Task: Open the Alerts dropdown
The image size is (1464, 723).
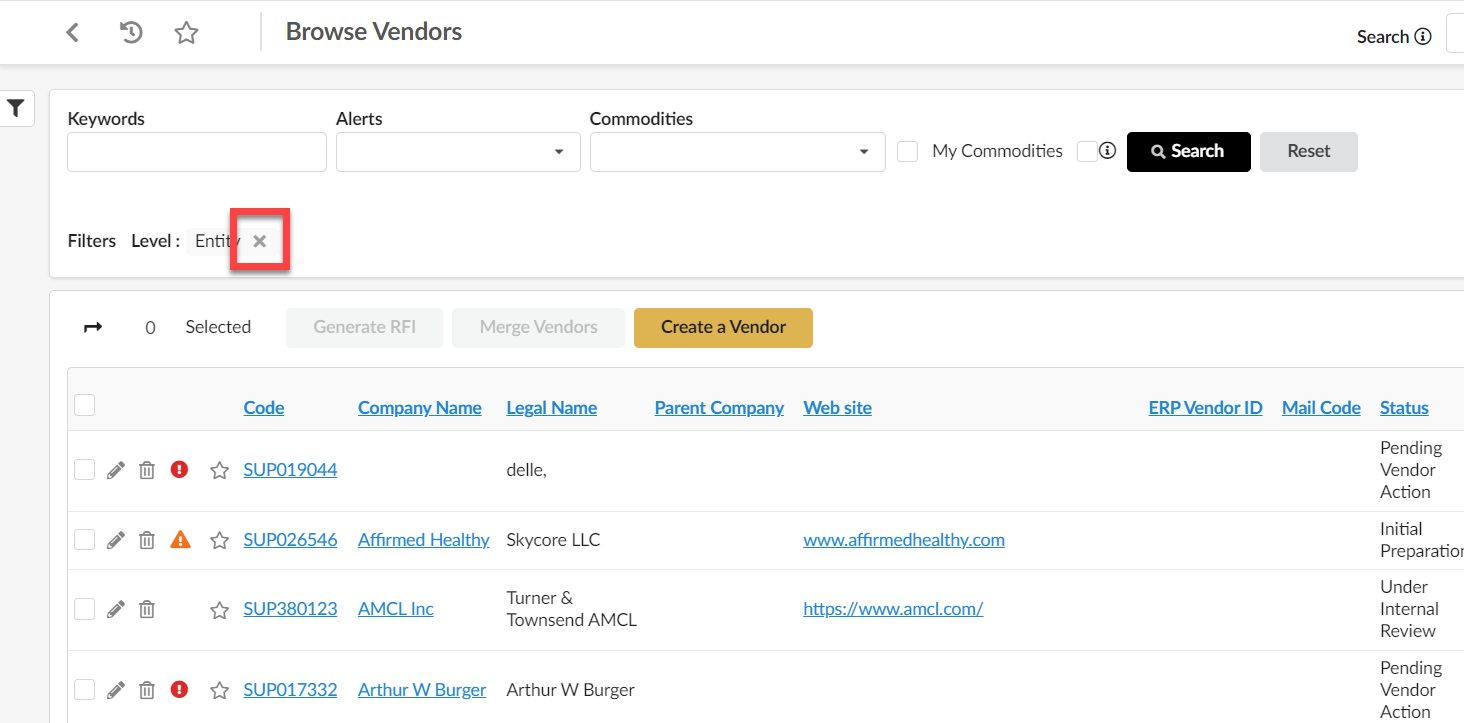Action: point(458,152)
